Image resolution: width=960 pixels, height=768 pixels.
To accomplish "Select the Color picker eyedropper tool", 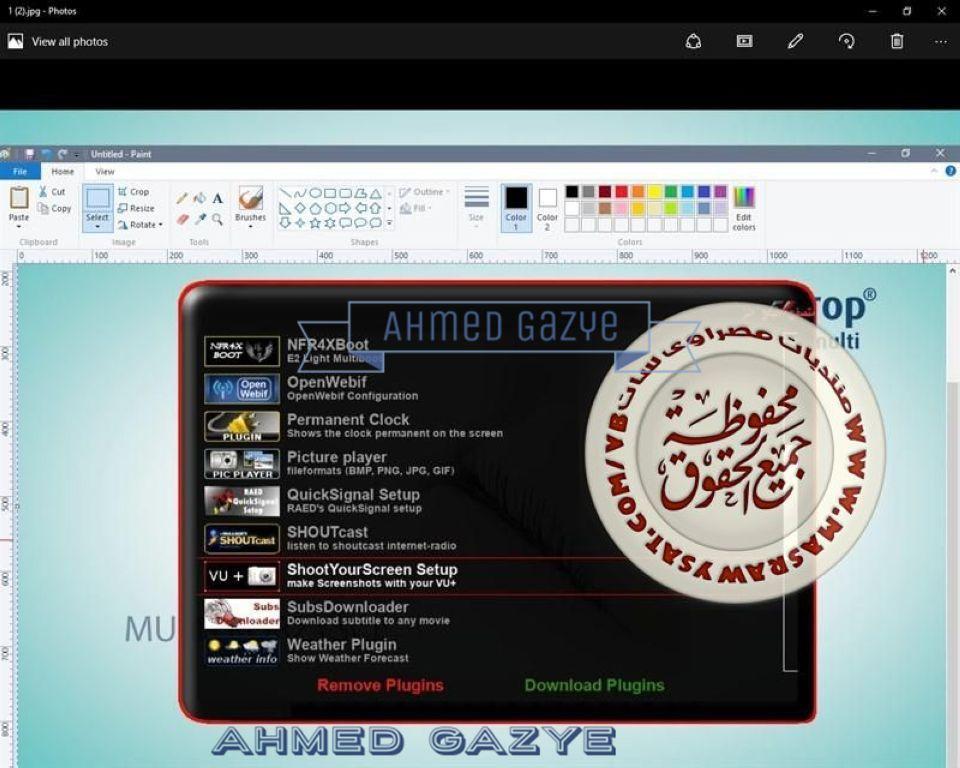I will [200, 219].
